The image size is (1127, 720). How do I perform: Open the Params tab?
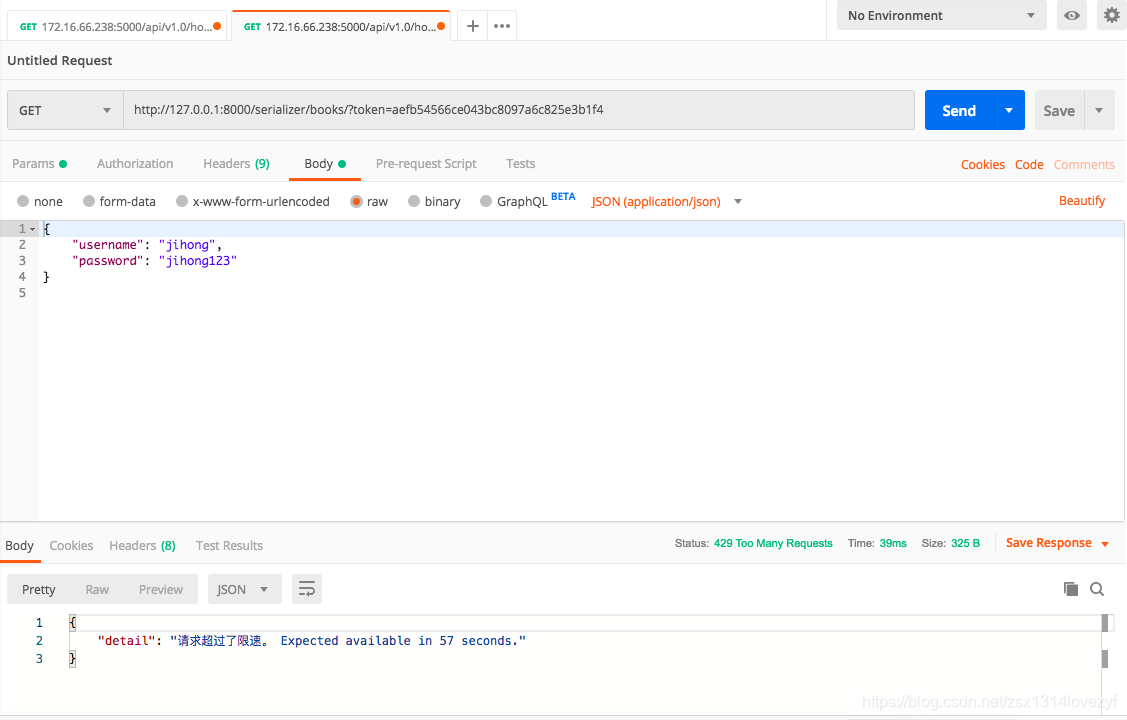point(39,164)
